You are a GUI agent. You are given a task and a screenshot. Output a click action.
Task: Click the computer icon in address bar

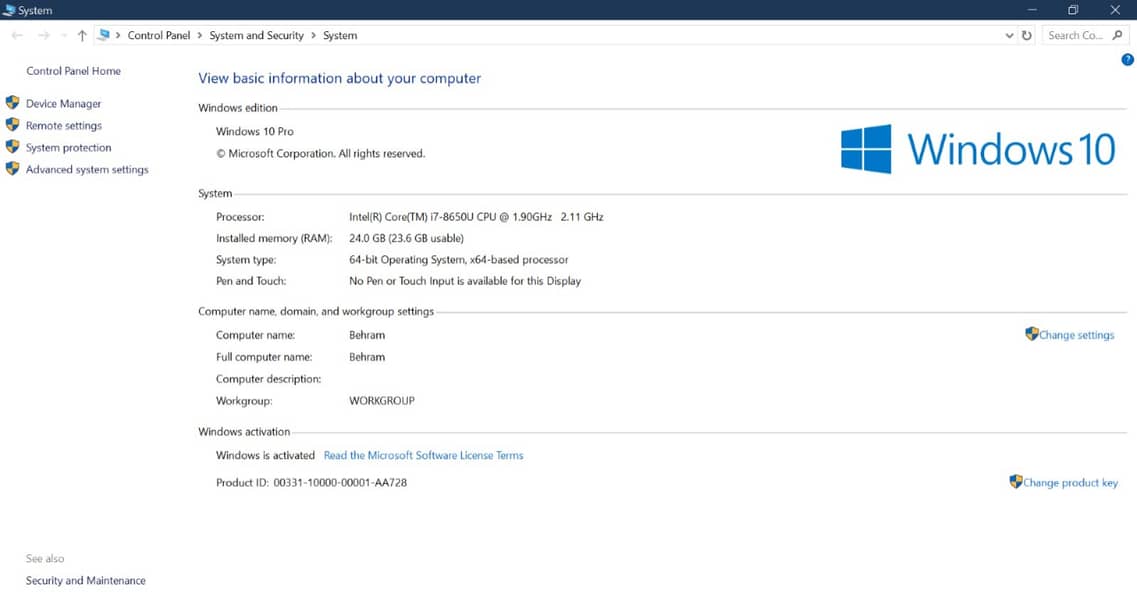point(103,35)
